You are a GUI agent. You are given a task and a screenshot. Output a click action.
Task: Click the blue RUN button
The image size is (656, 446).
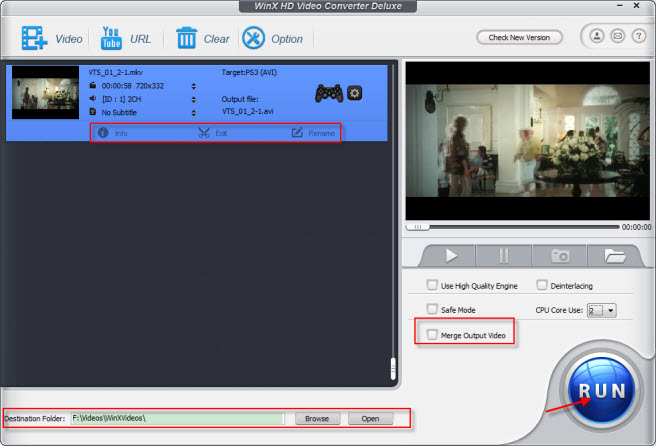point(602,390)
